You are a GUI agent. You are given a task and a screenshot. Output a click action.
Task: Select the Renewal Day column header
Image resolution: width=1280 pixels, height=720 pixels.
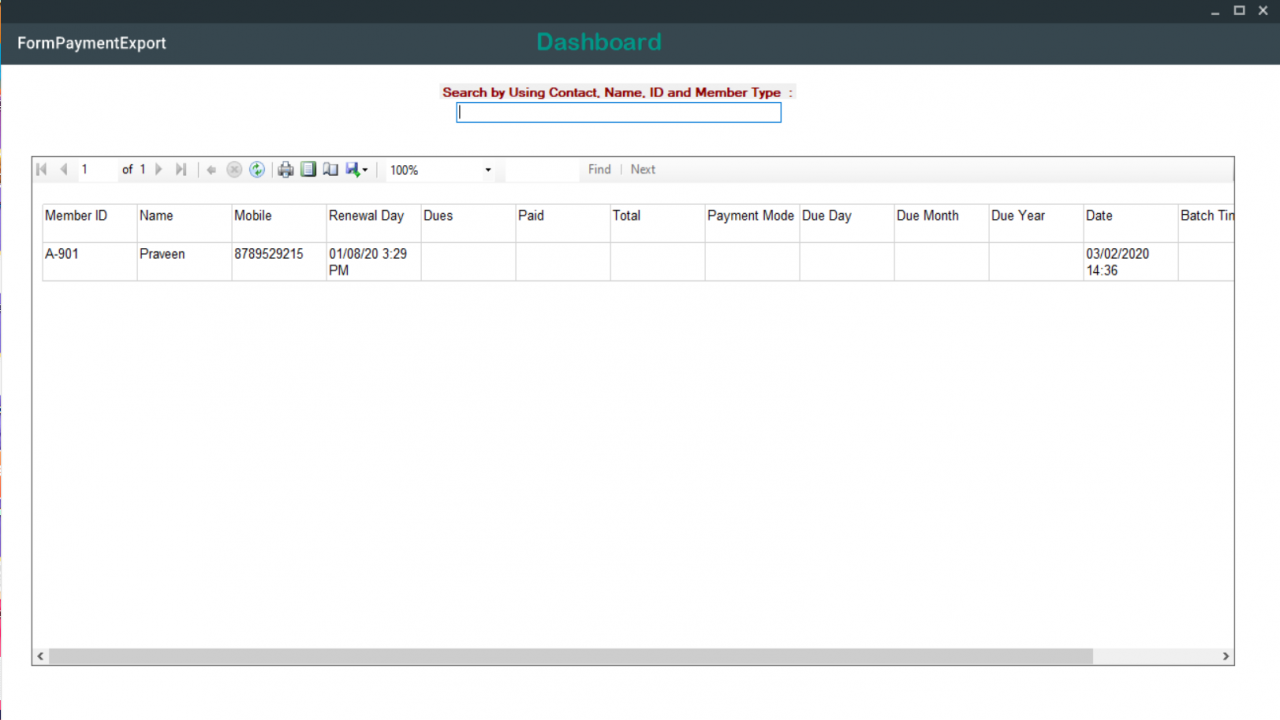click(374, 223)
